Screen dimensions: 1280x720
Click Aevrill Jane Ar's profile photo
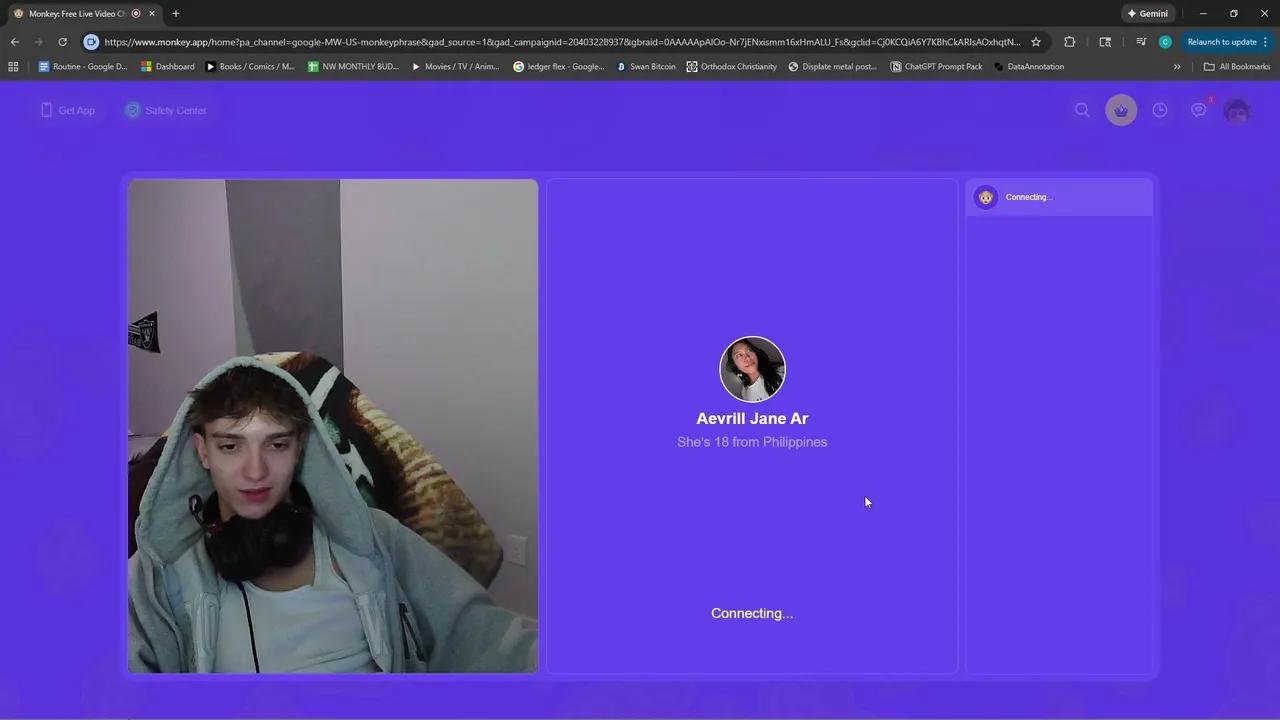point(752,369)
